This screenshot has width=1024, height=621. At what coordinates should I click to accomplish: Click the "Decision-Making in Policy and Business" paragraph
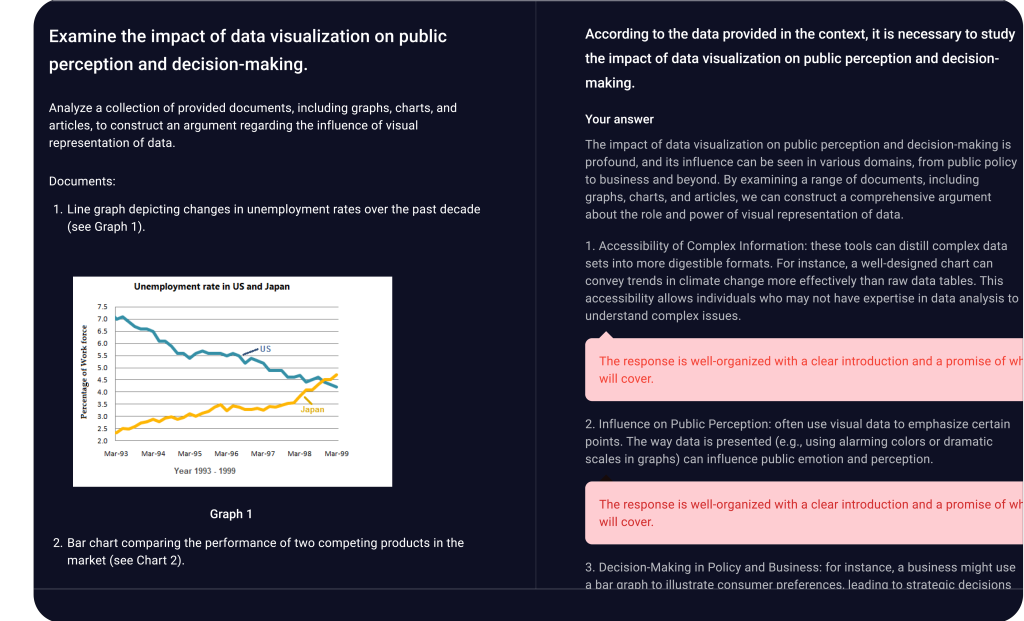click(800, 575)
